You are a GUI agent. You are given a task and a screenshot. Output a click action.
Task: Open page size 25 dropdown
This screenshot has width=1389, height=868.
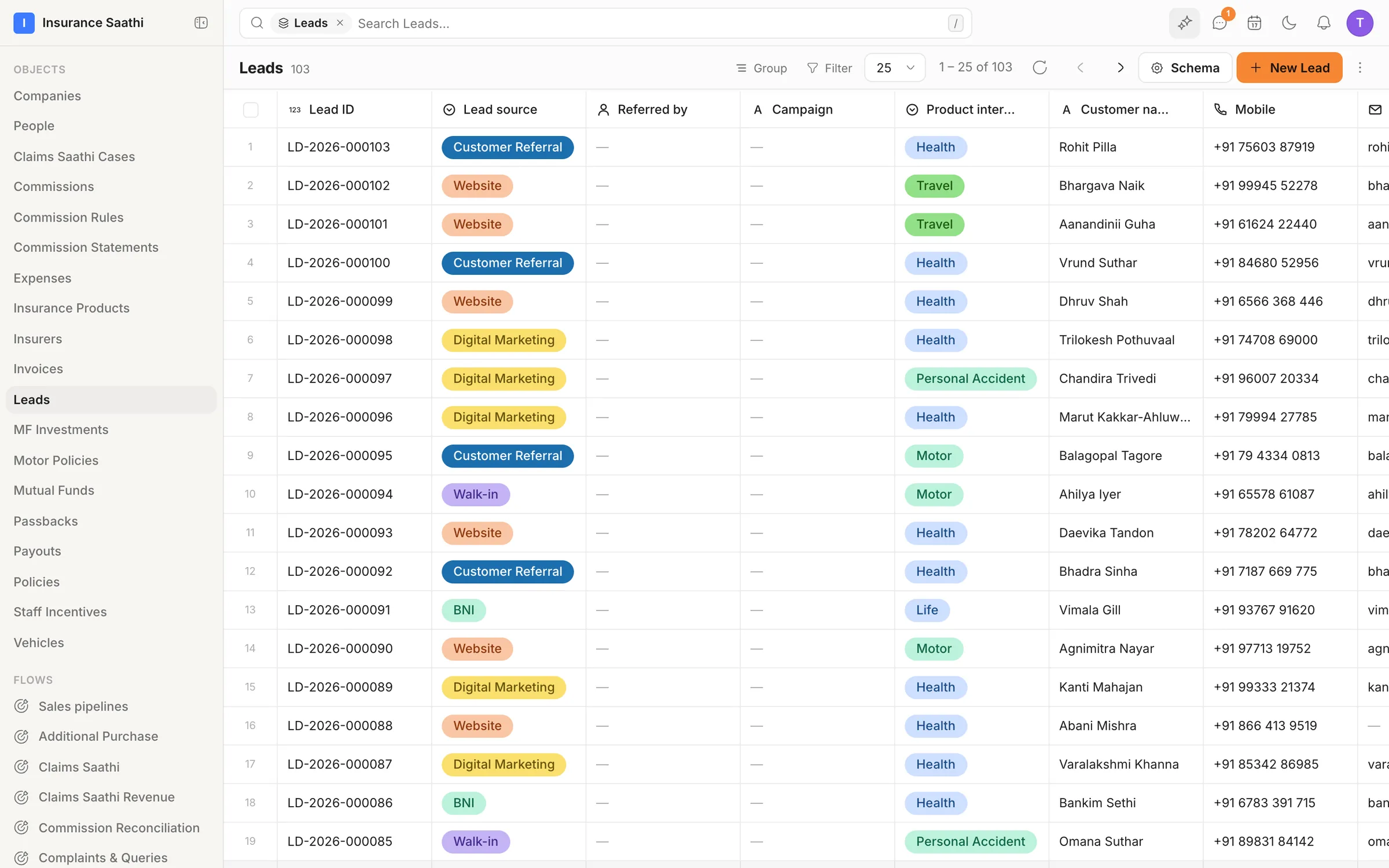tap(895, 68)
